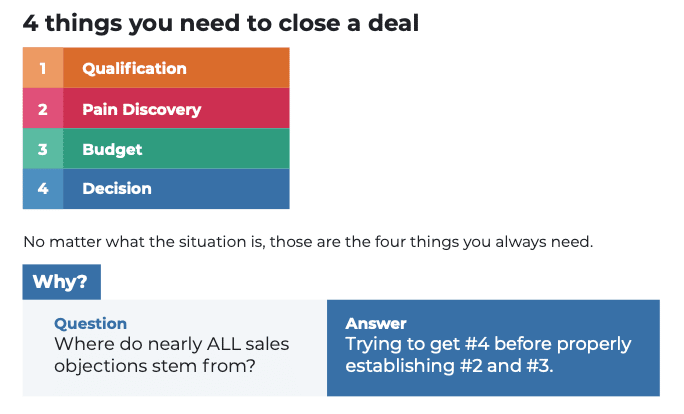The width and height of the screenshot is (684, 414).
Task: Click 'Where do nearly ALL sales' text
Action: tap(171, 344)
